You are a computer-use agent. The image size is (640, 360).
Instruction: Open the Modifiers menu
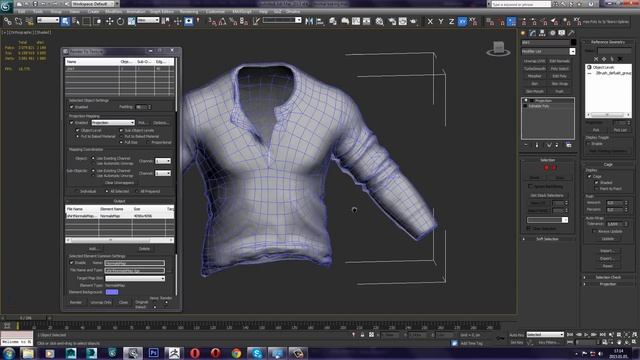pyautogui.click(x=113, y=11)
